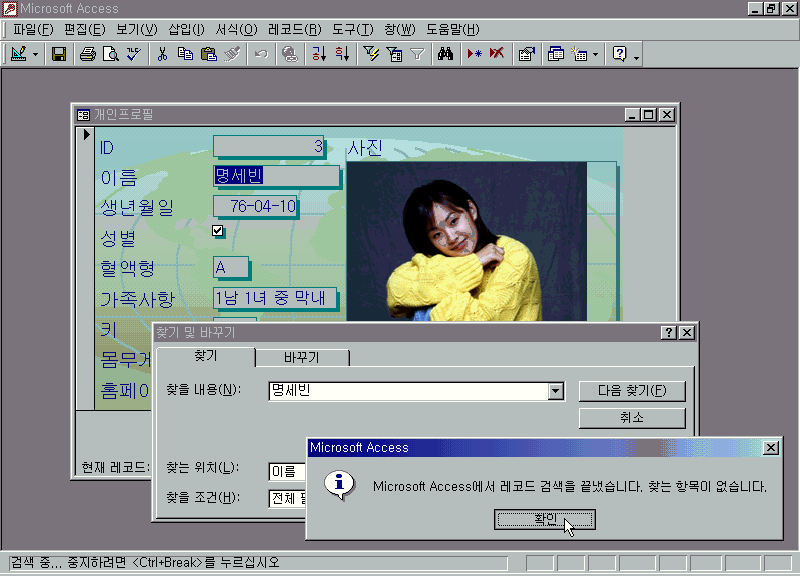
Task: Click the help question mark in 찾기 및 바꾸기
Action: click(668, 333)
